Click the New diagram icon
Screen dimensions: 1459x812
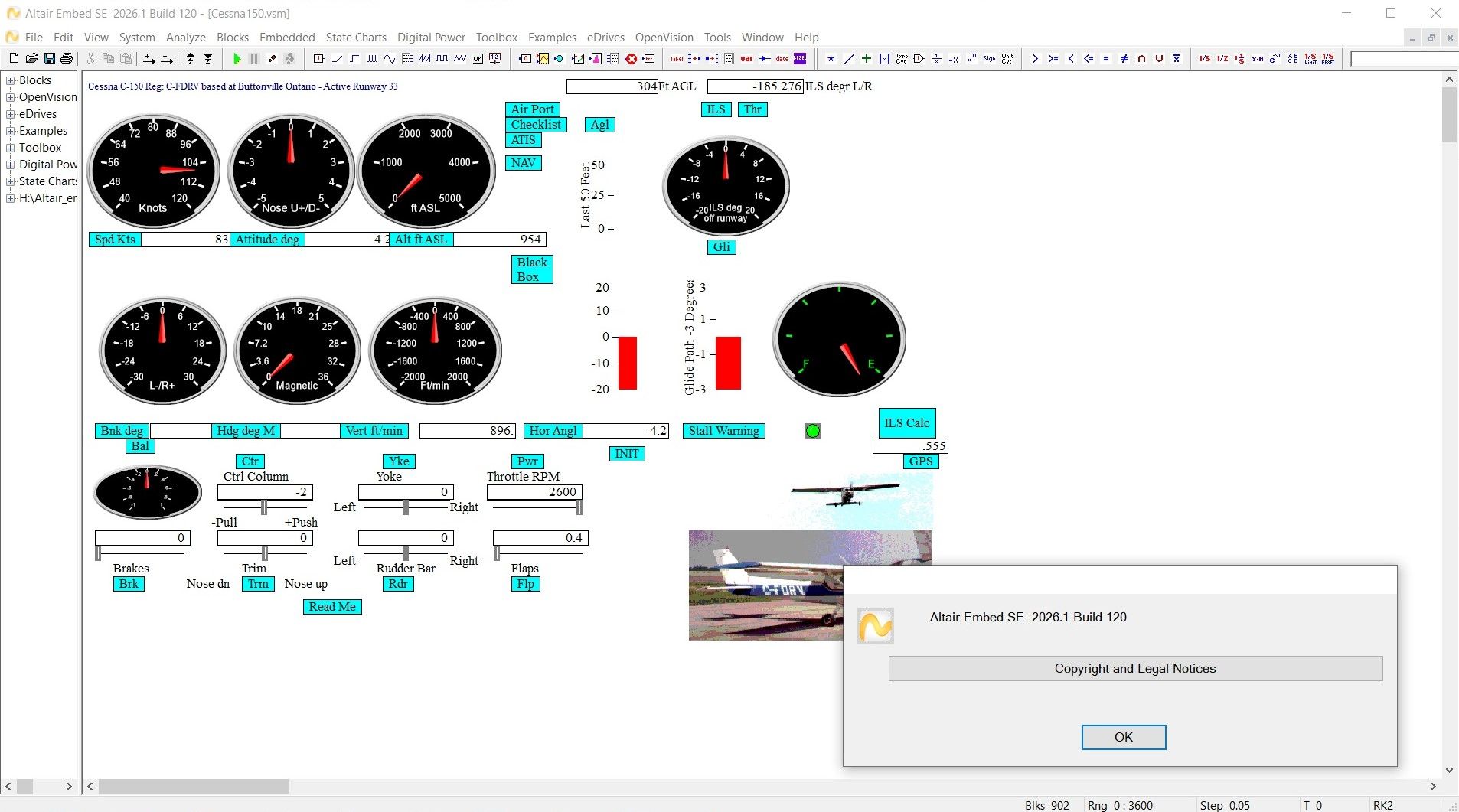point(14,58)
